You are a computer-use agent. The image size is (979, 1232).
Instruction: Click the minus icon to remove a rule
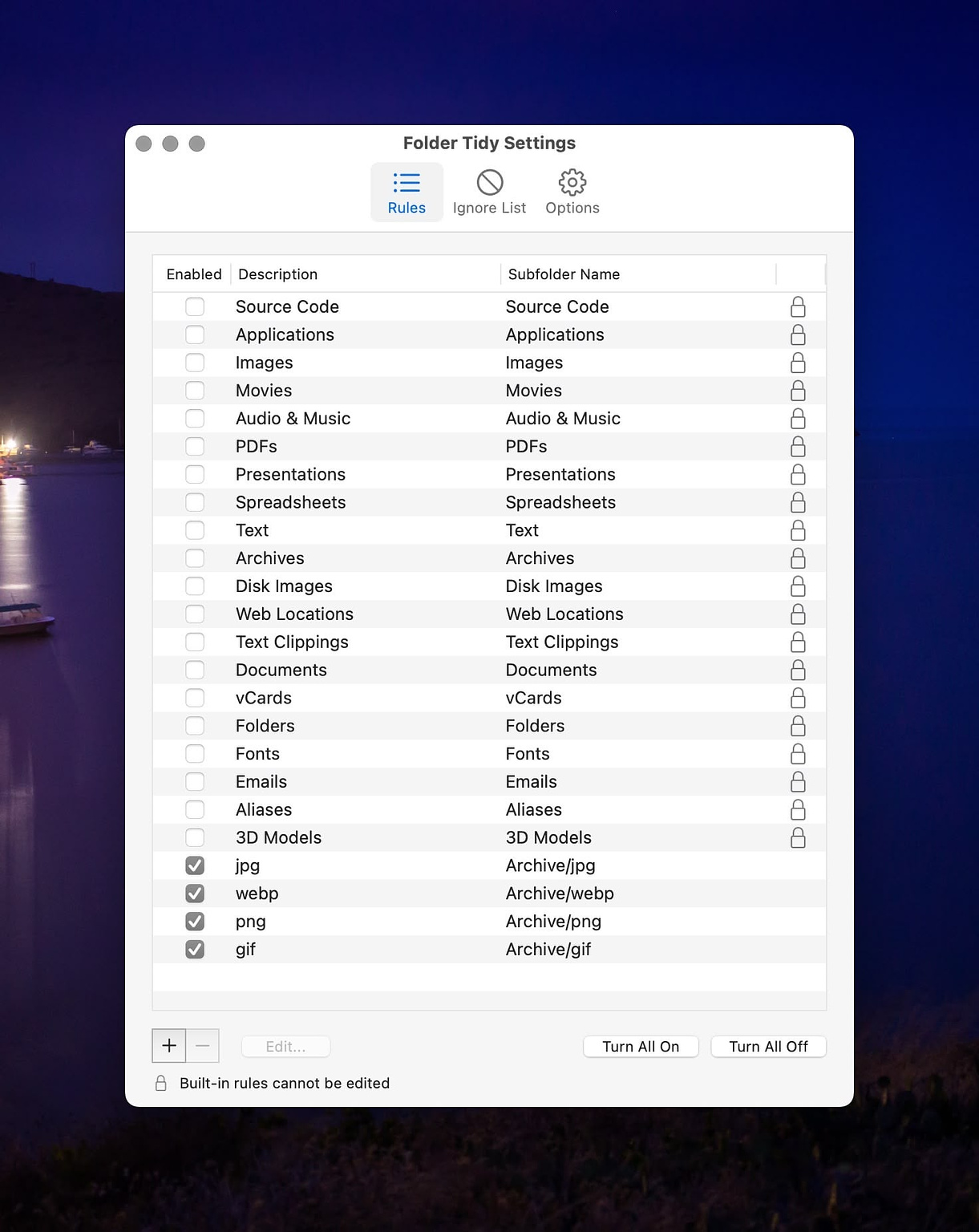[203, 1046]
